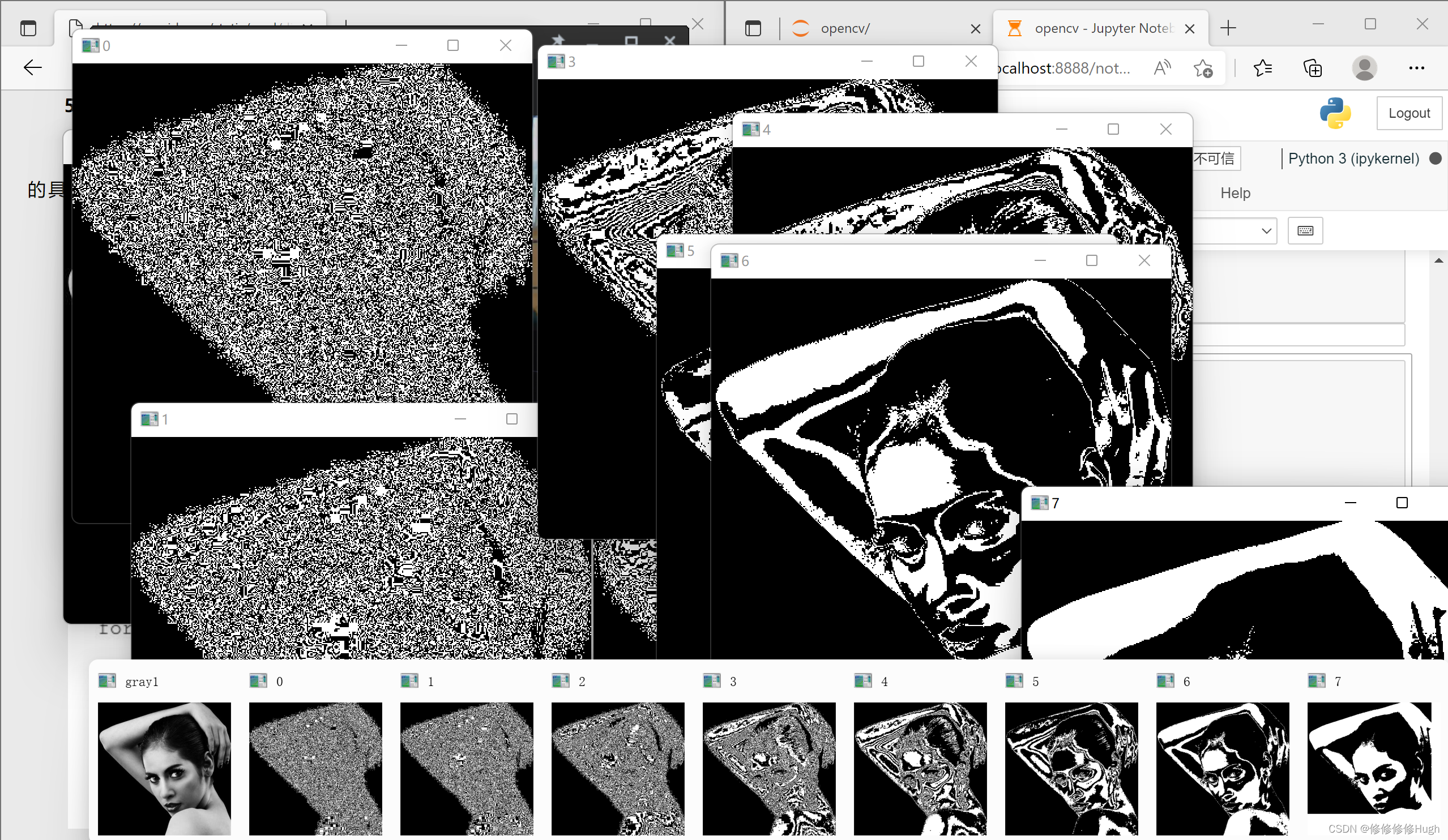Click the scrollbar up arrow in notebook
Viewport: 1448px width, 840px height.
tap(1438, 261)
